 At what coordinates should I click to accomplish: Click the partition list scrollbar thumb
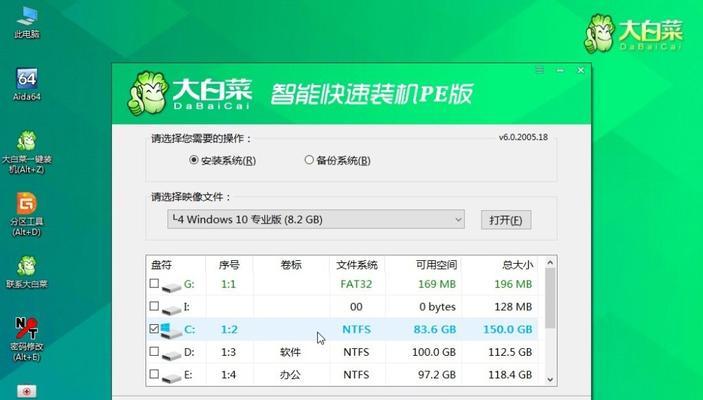coord(551,298)
